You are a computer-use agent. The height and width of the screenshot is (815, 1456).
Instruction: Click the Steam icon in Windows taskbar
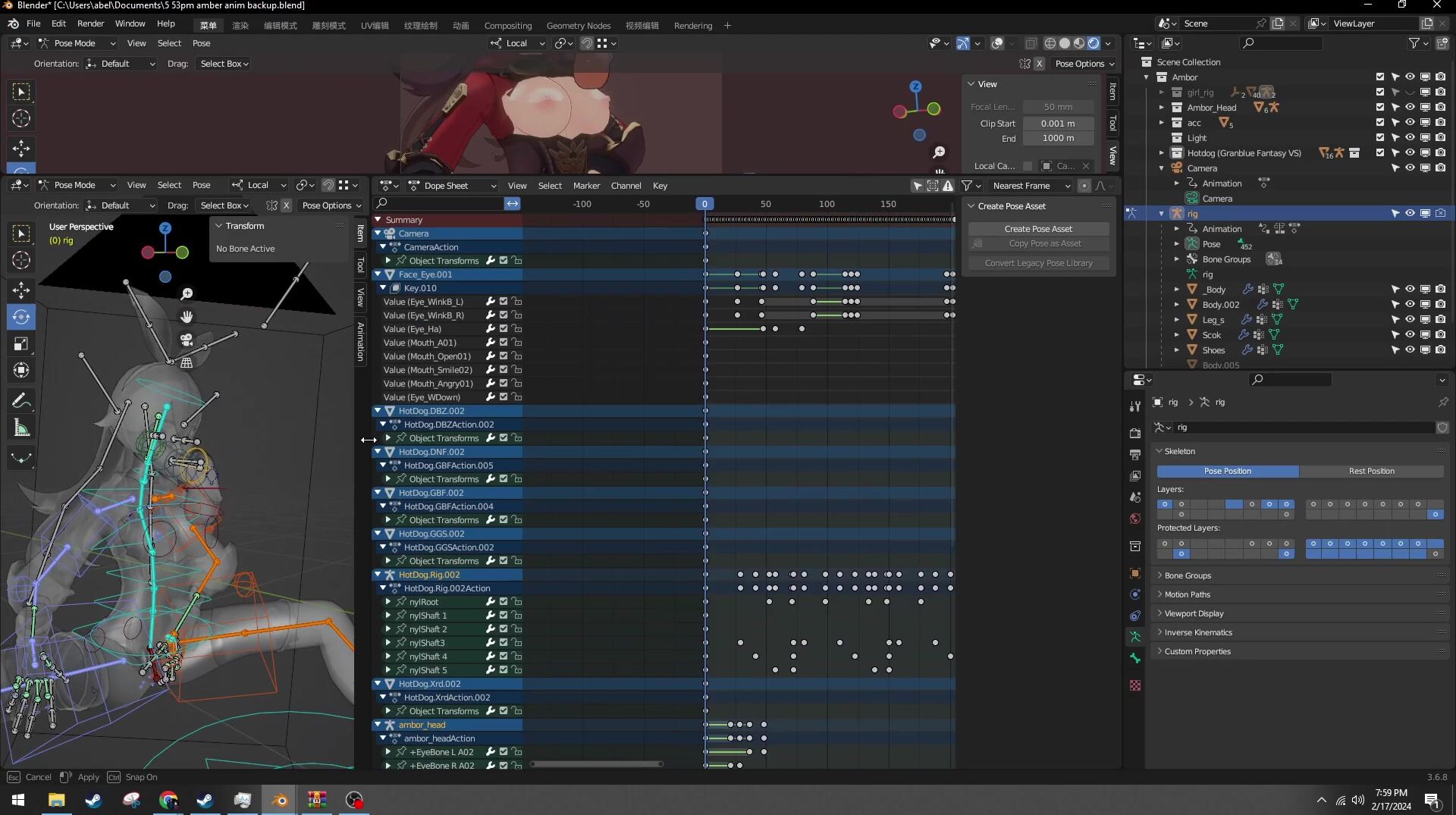(x=93, y=800)
